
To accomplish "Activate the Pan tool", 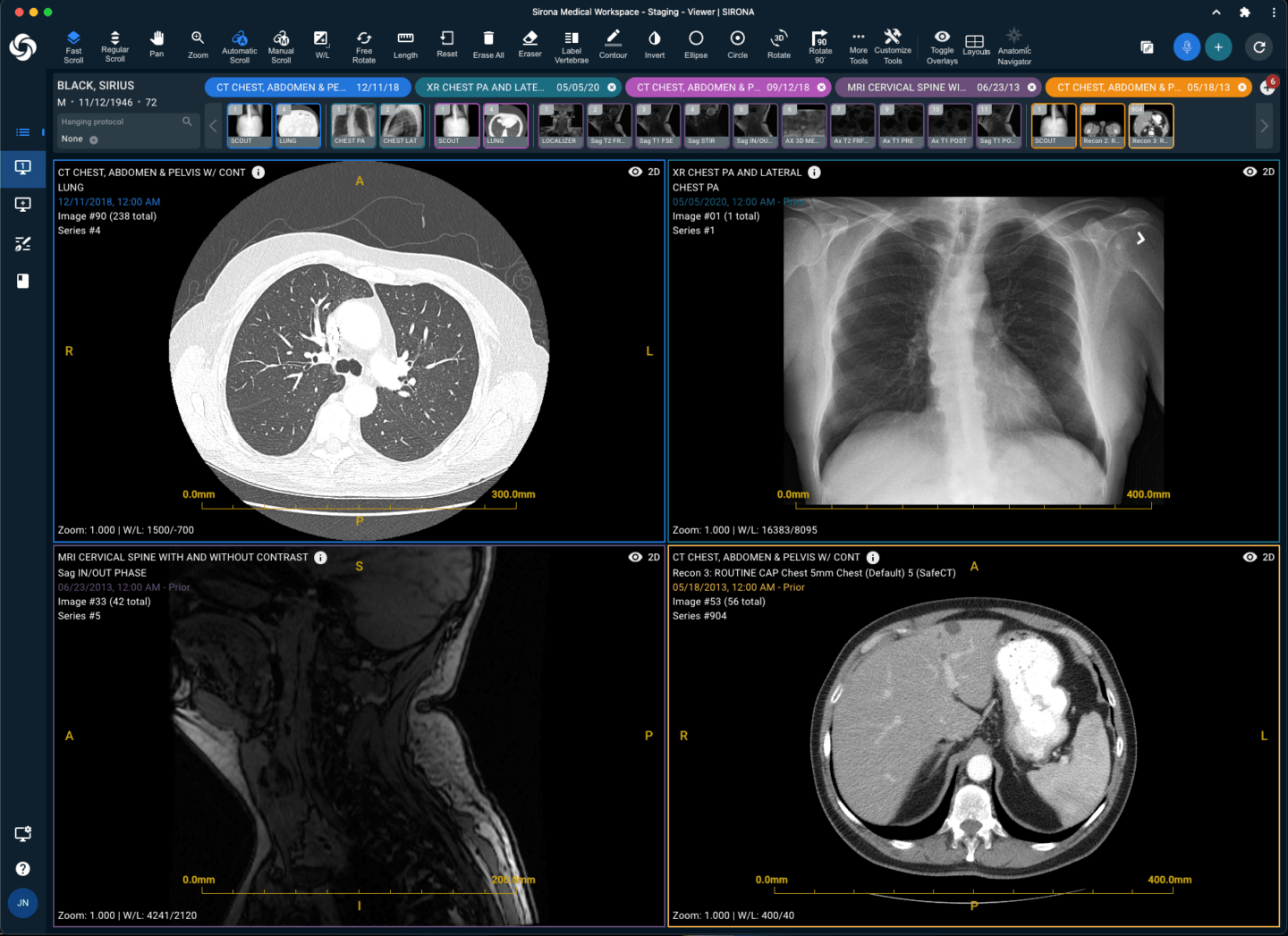I will 157,45.
